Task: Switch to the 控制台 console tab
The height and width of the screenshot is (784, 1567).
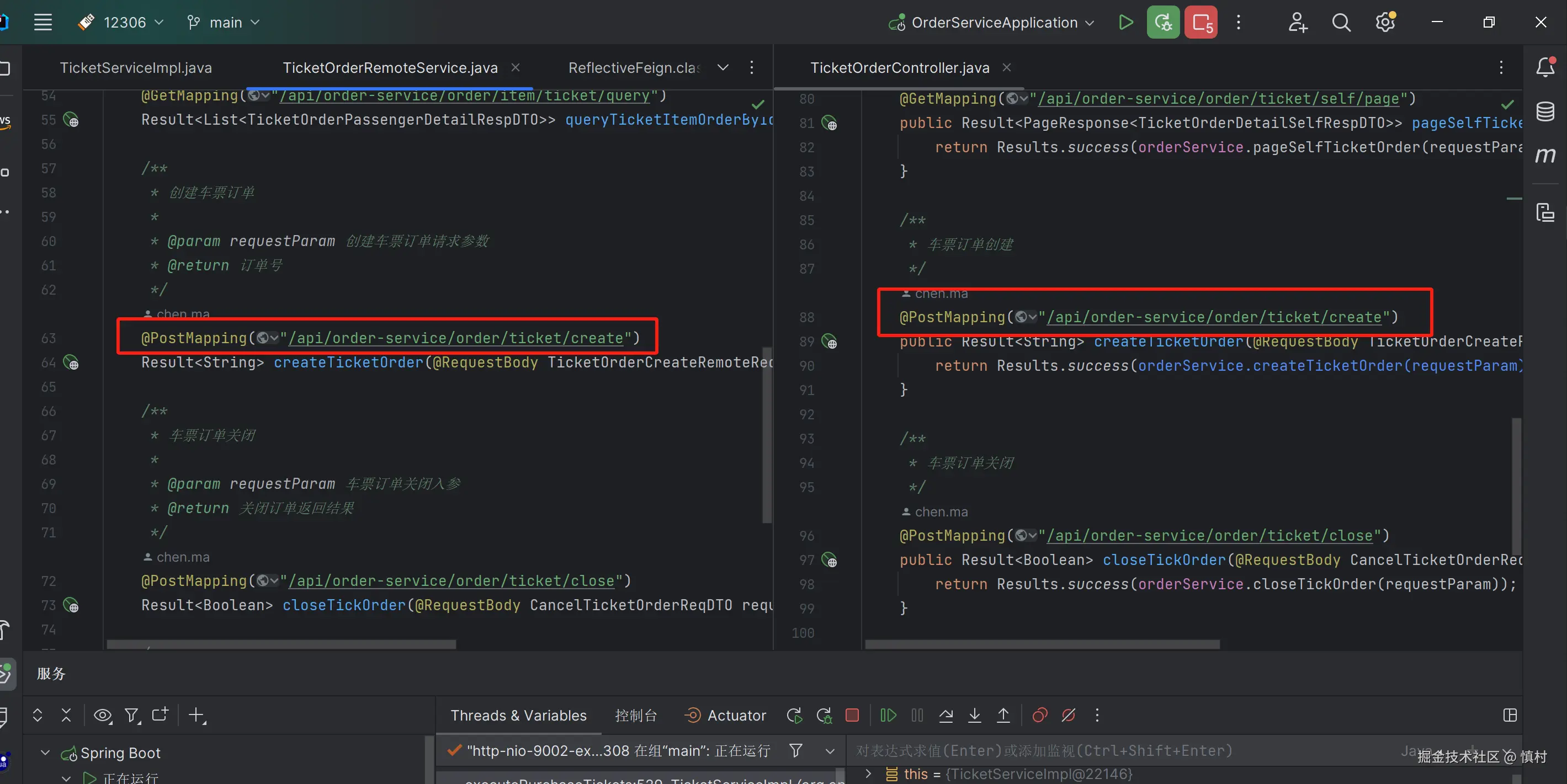Action: 635,715
